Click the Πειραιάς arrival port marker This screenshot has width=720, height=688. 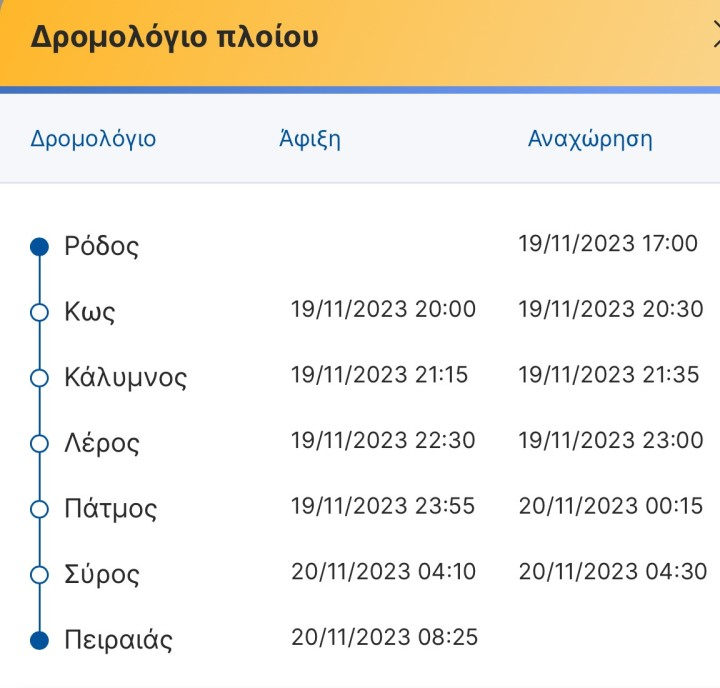click(40, 640)
